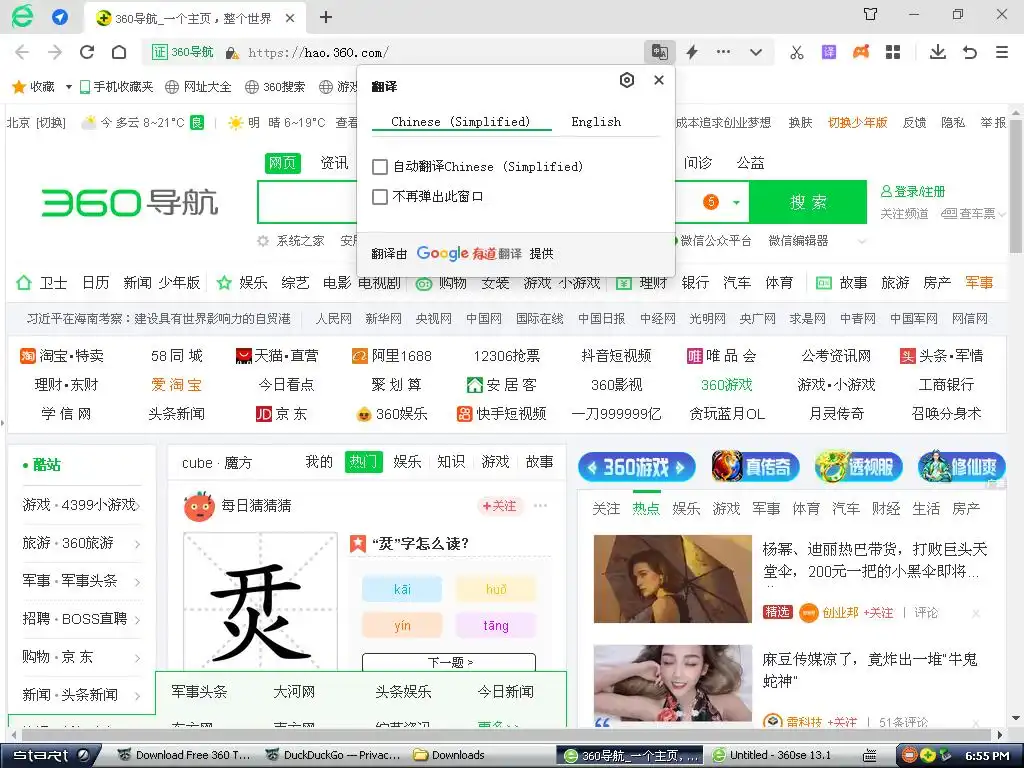
Task: Click the scissors screenshot tool icon
Action: (797, 52)
